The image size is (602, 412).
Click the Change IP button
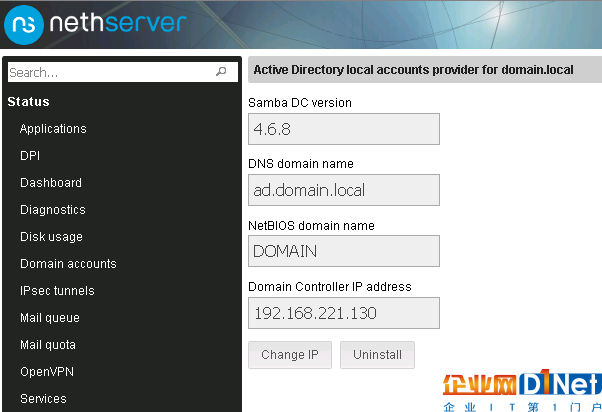[x=290, y=355]
